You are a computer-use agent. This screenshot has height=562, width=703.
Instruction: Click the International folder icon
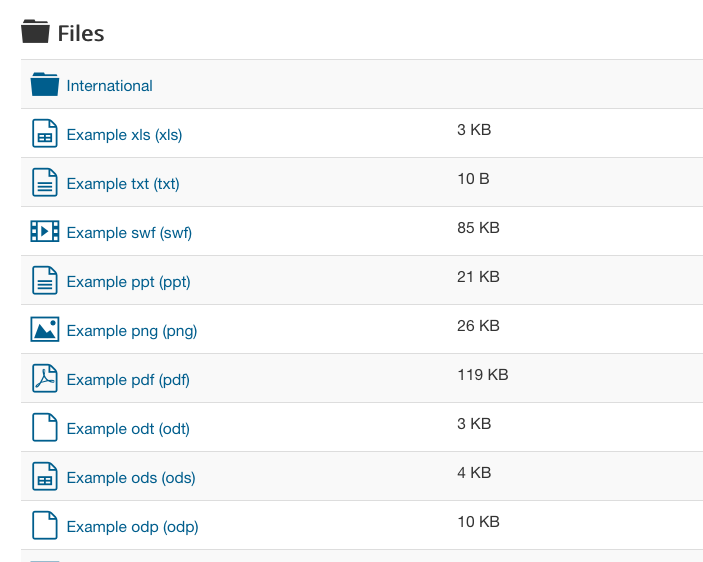pos(45,84)
